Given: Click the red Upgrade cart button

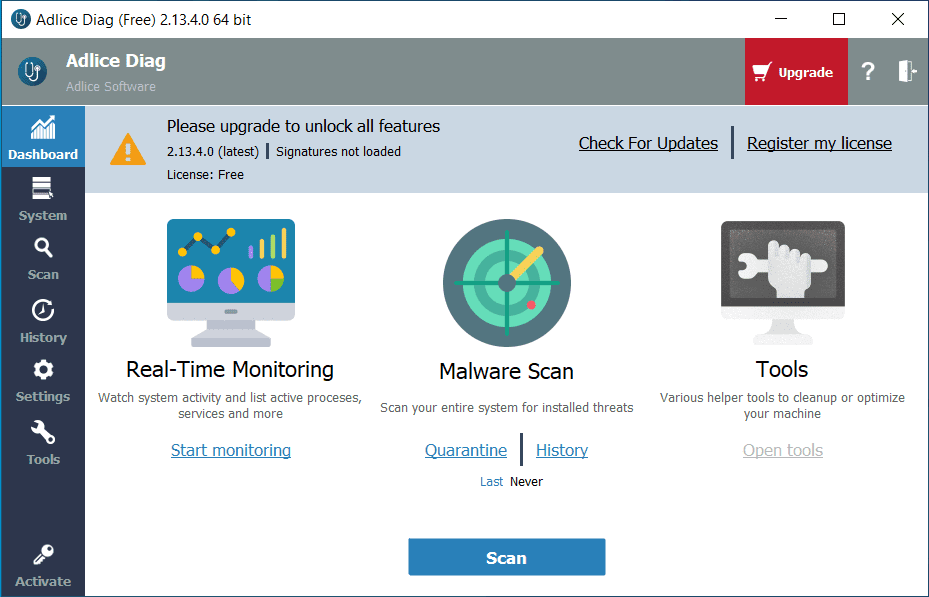Looking at the screenshot, I should [796, 72].
